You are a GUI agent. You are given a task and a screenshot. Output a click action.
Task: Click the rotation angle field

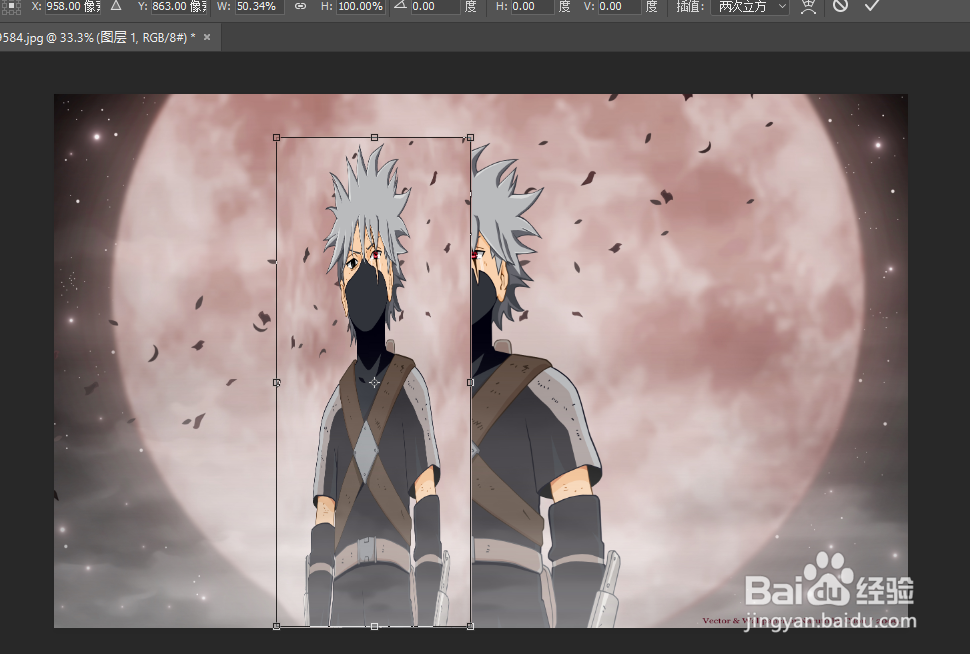435,6
